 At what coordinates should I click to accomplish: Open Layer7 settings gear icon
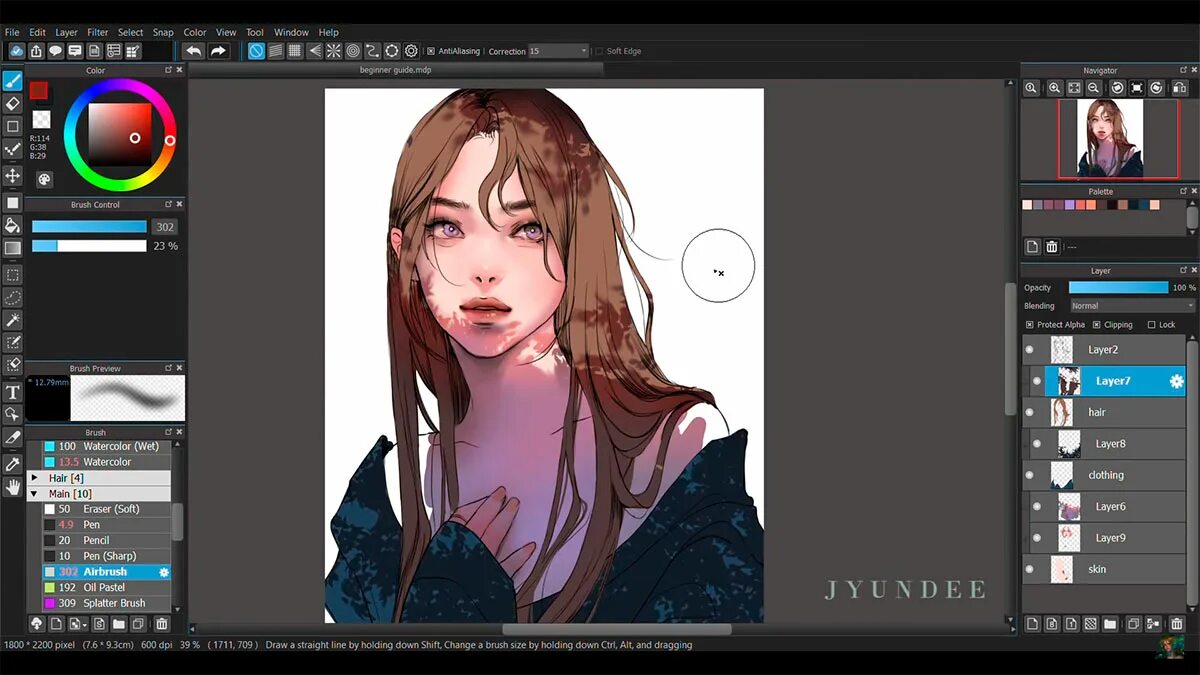click(1176, 381)
